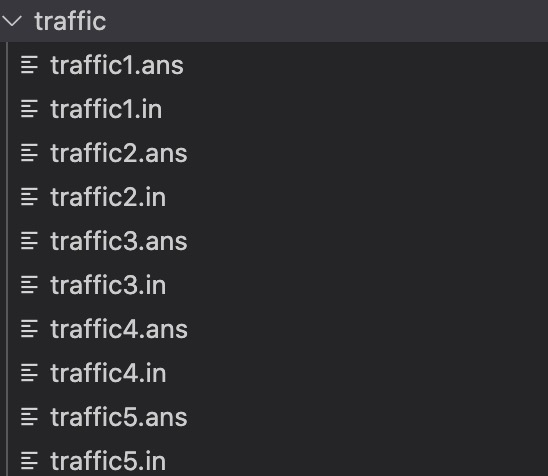Screen dimensions: 548x476
Task: Open traffic4.in file
Action: tap(108, 374)
